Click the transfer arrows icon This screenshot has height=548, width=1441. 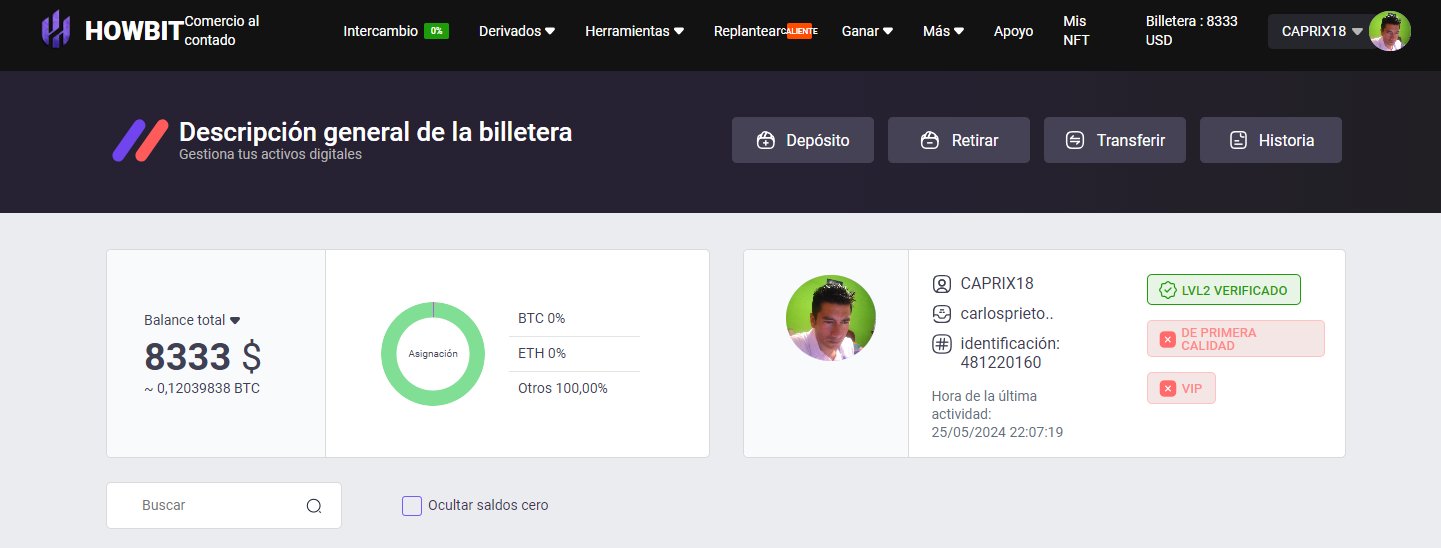pos(1075,140)
